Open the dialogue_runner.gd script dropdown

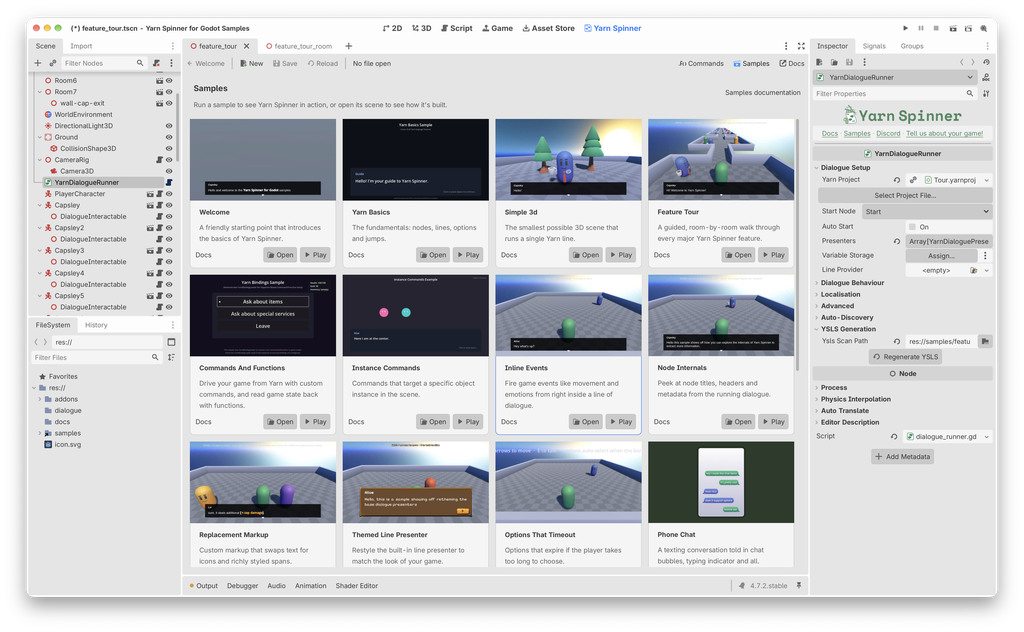[x=986, y=437]
